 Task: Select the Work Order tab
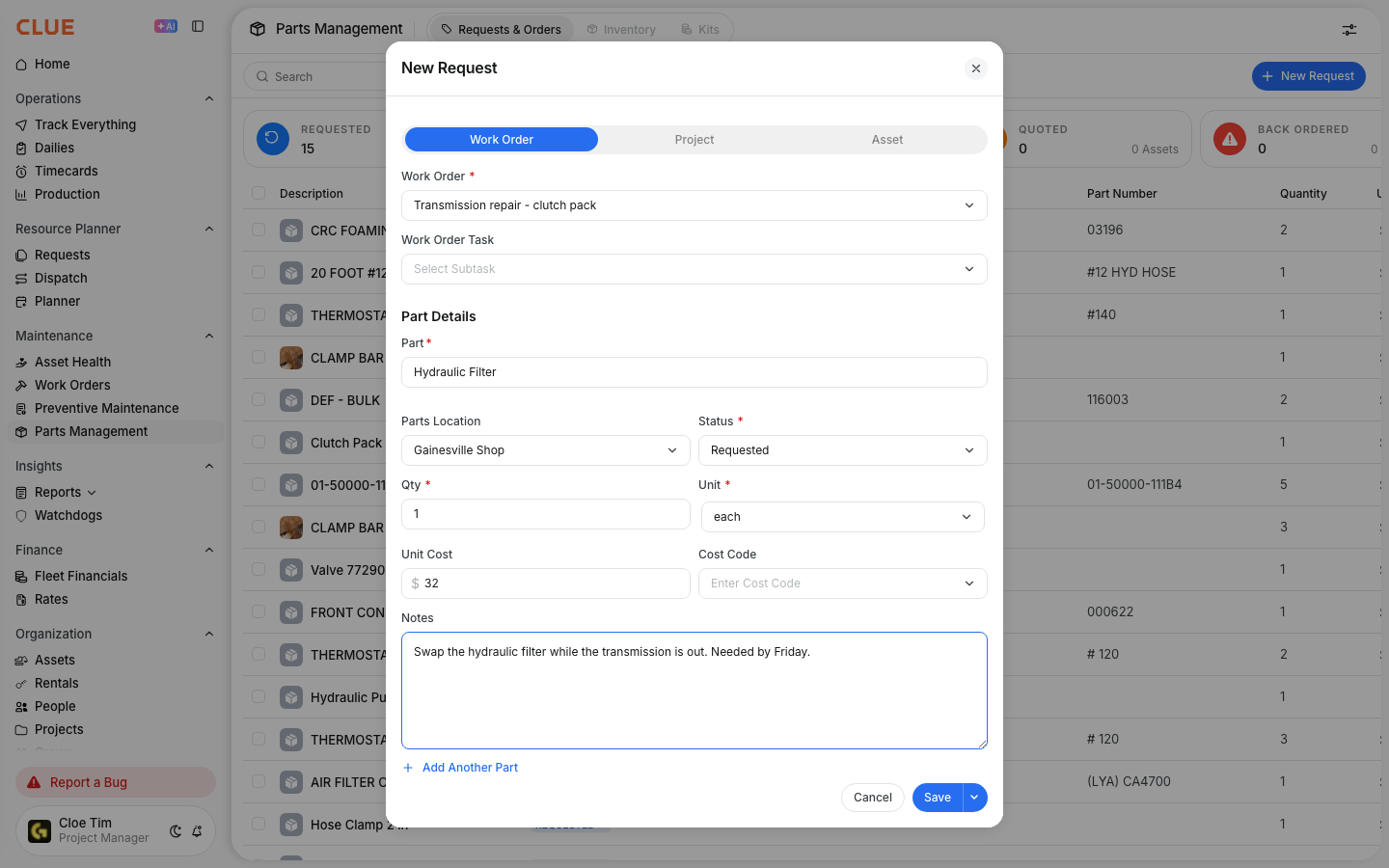tap(502, 140)
